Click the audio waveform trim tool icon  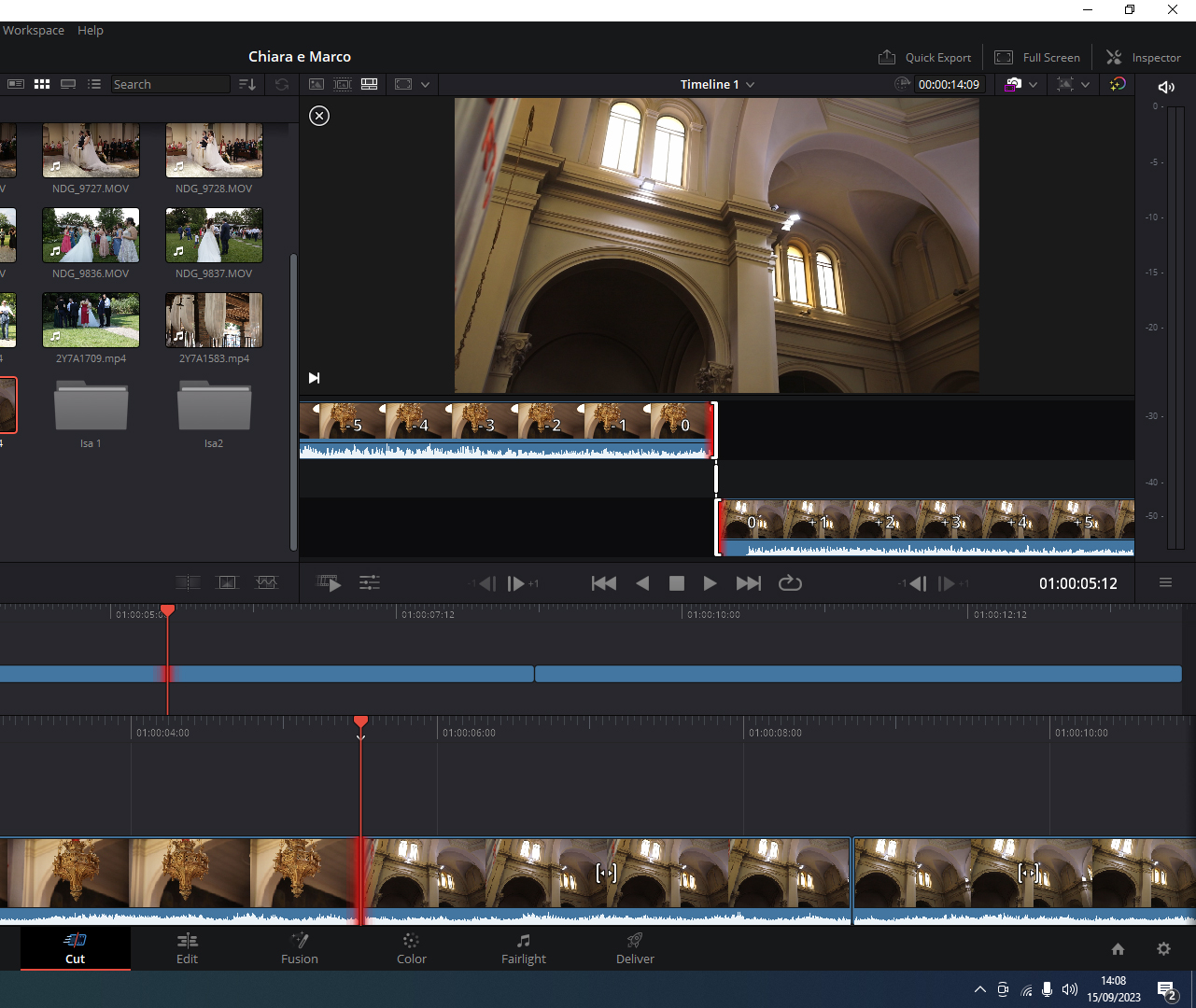point(267,582)
